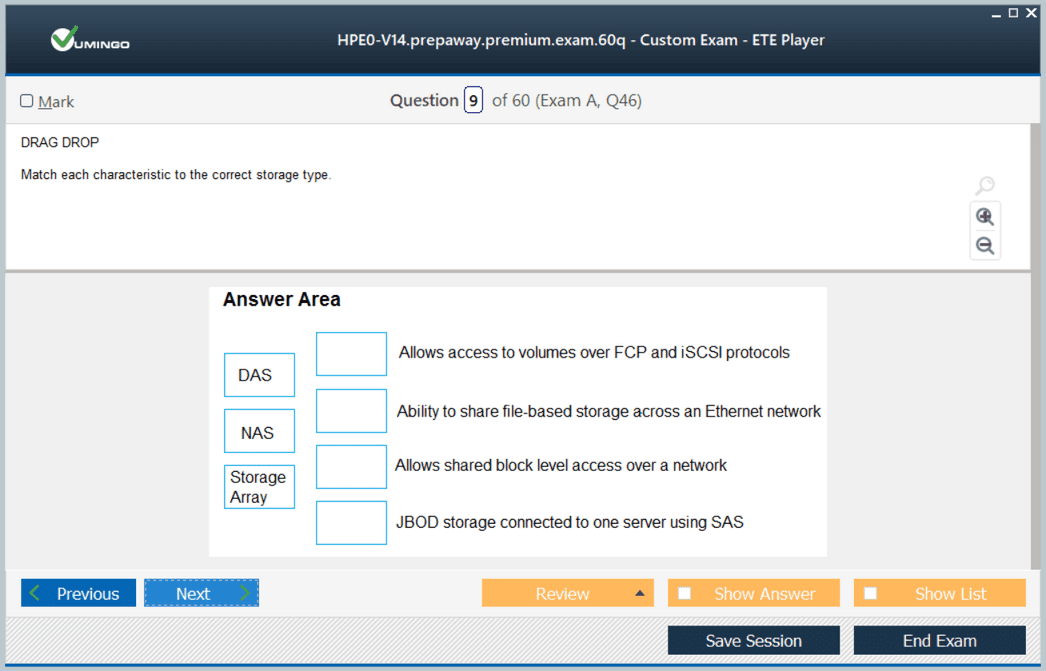Click drop box beside file-based storage Ethernet

click(x=352, y=411)
